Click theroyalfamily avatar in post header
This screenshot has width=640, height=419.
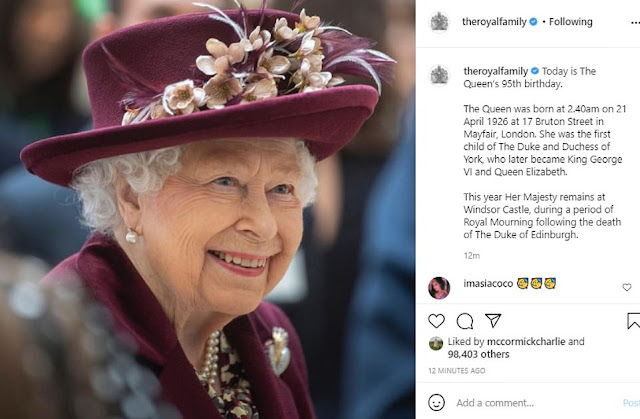pyautogui.click(x=438, y=21)
